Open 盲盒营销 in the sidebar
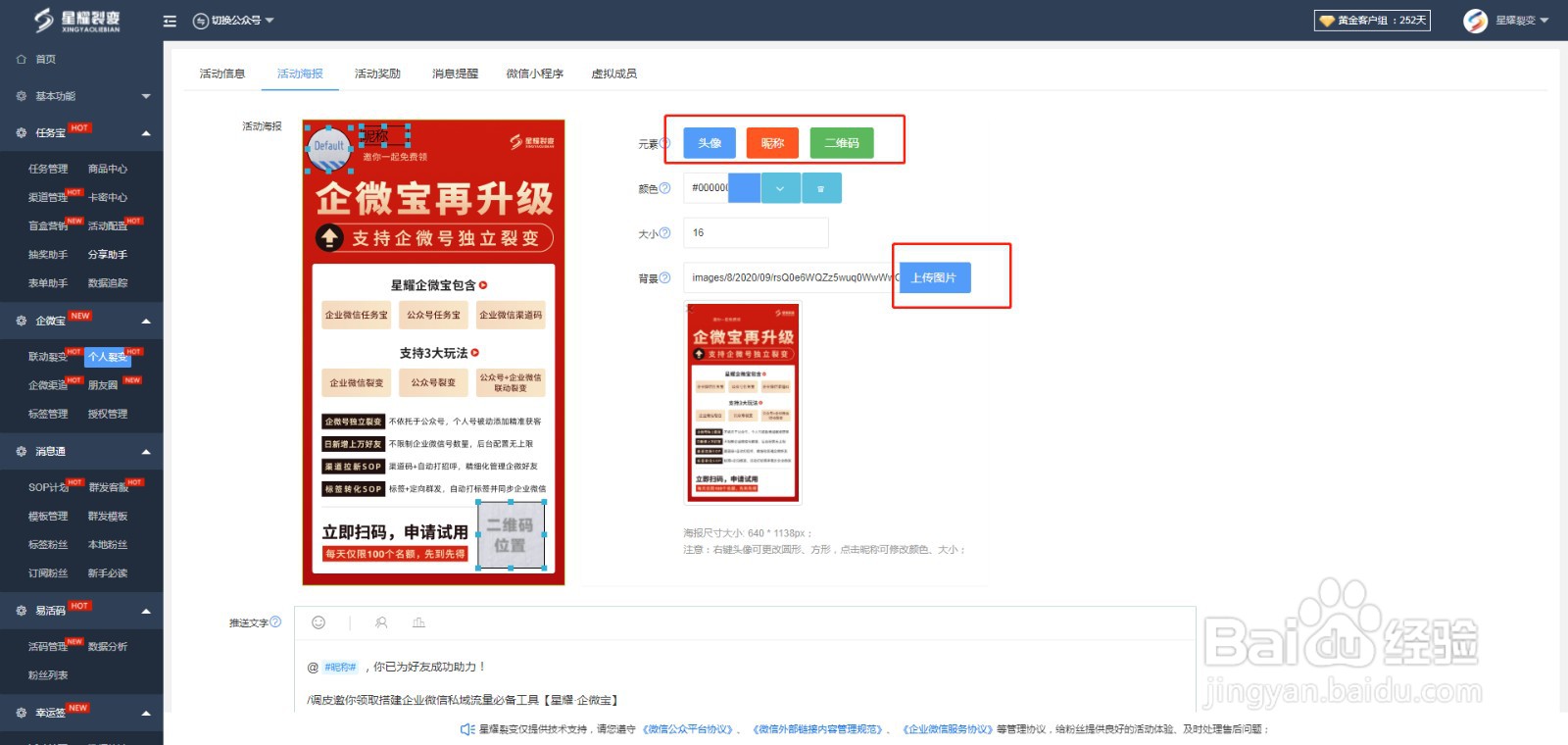This screenshot has height=745, width=1568. (48, 226)
